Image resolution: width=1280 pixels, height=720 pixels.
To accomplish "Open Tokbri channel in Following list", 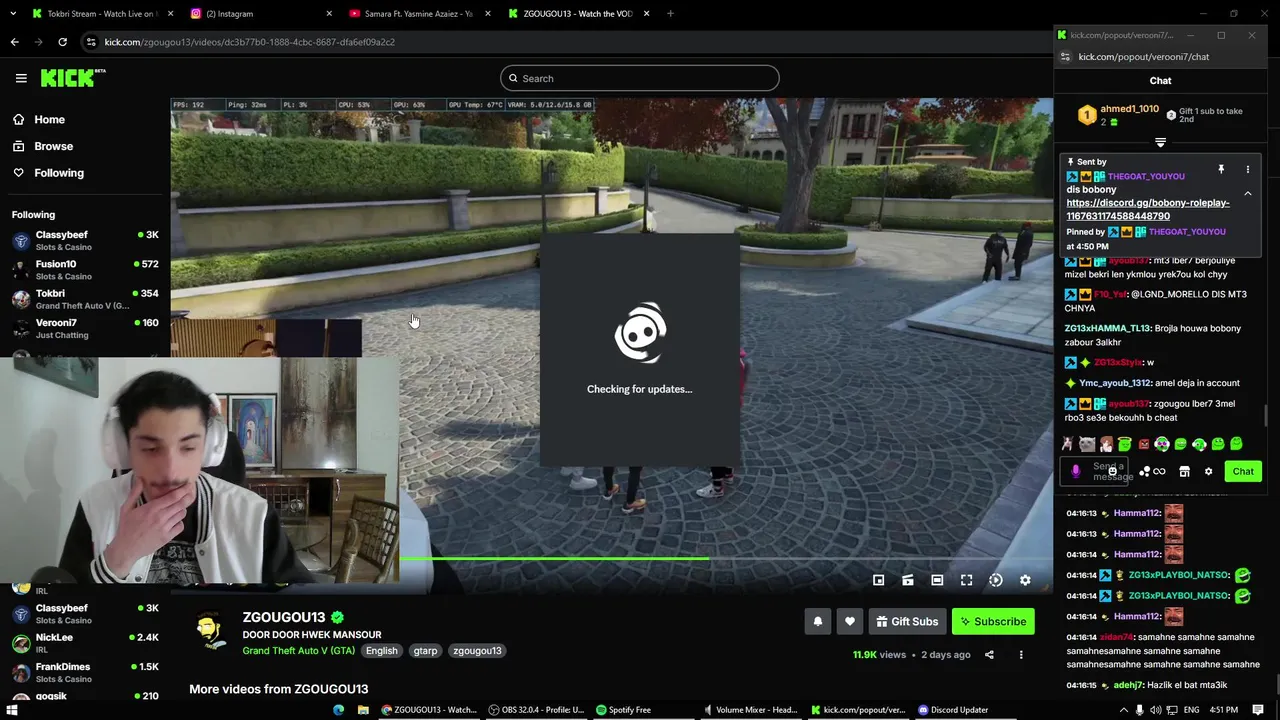I will click(x=85, y=299).
